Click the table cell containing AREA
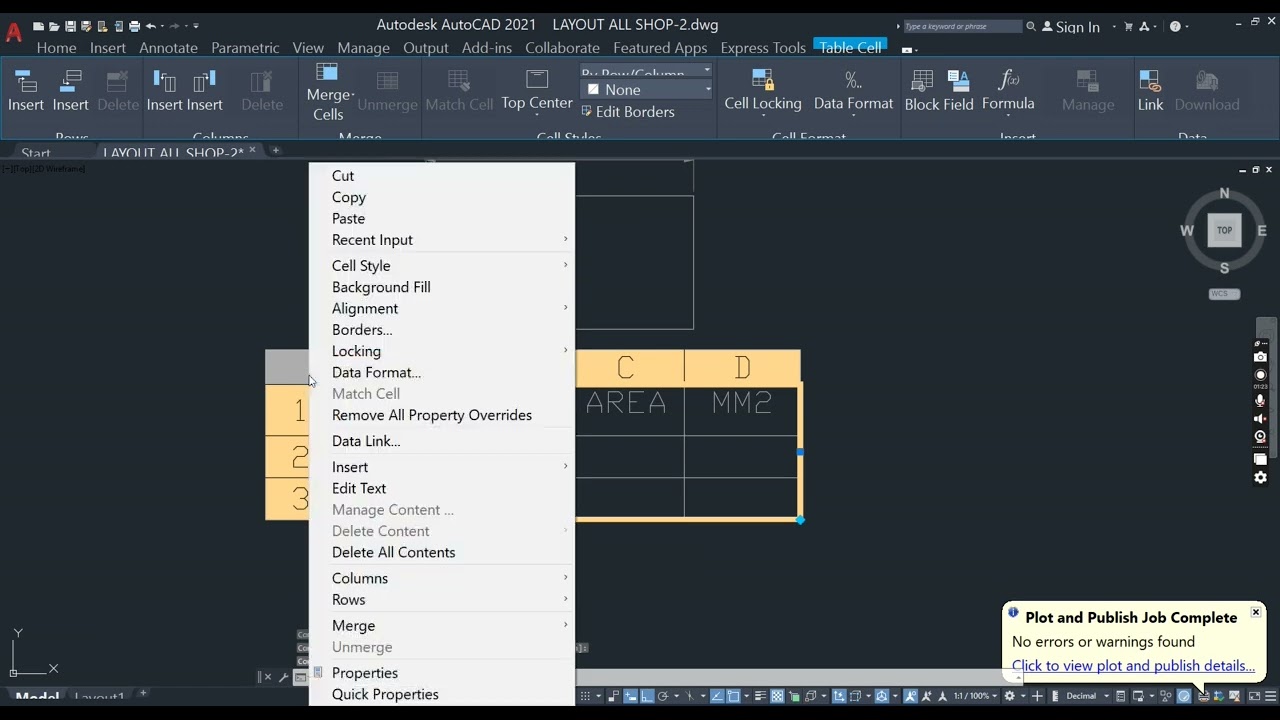Screen dimensions: 1280x720 coord(626,410)
